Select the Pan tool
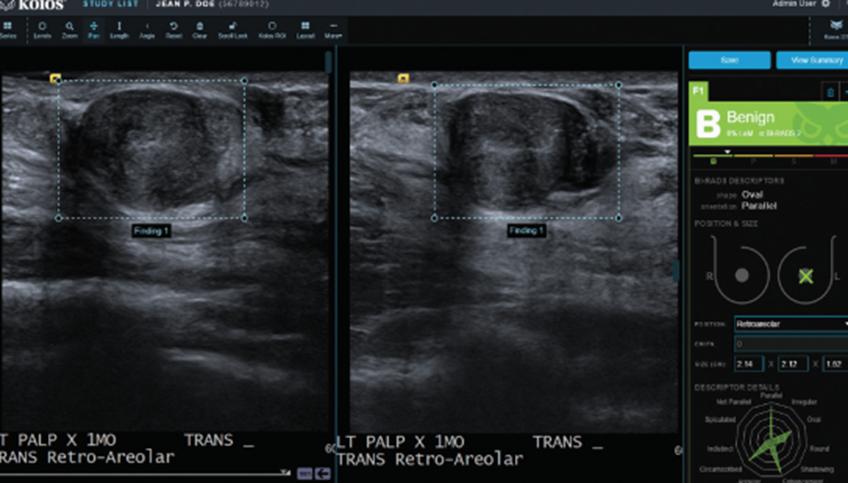Screen dimensions: 848x483 click(x=94, y=29)
